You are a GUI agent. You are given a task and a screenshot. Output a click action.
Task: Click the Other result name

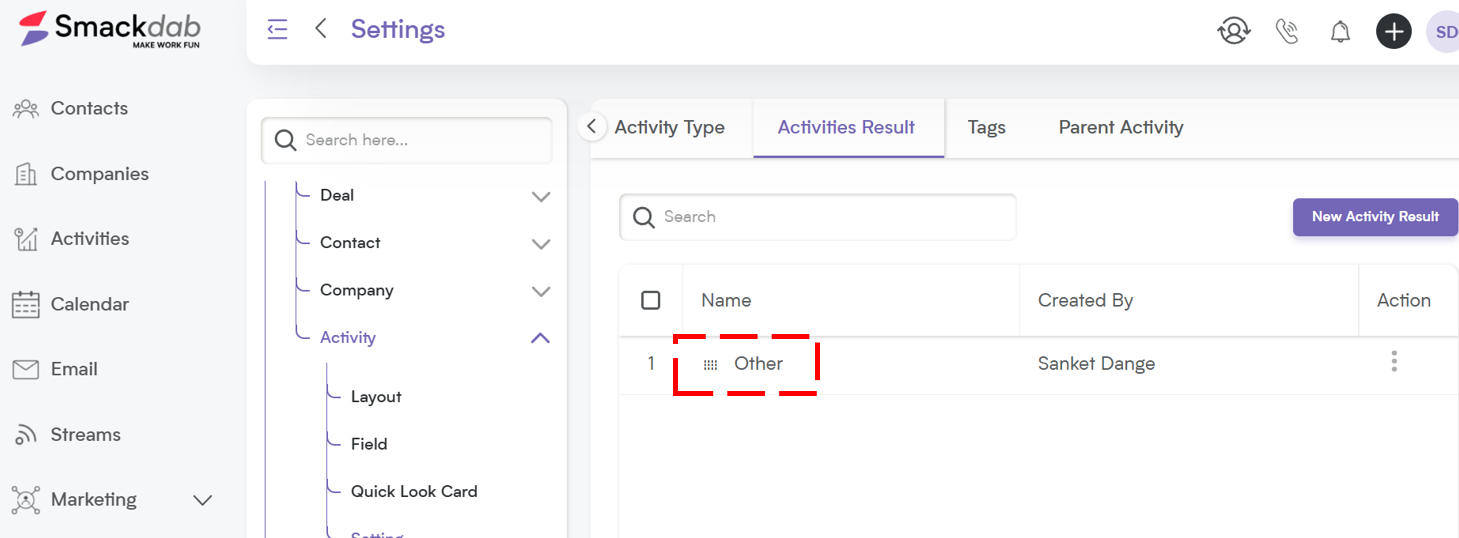coord(758,364)
